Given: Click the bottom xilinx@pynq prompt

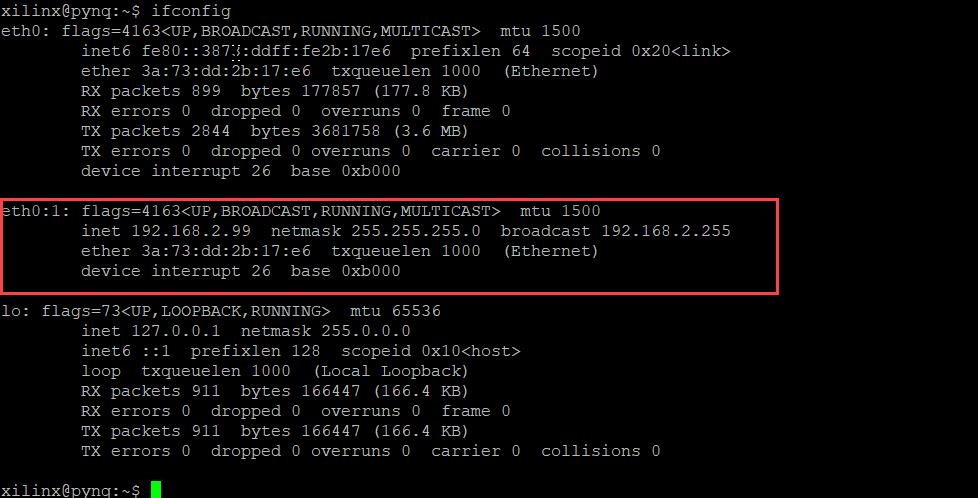Looking at the screenshot, I should point(70,490).
